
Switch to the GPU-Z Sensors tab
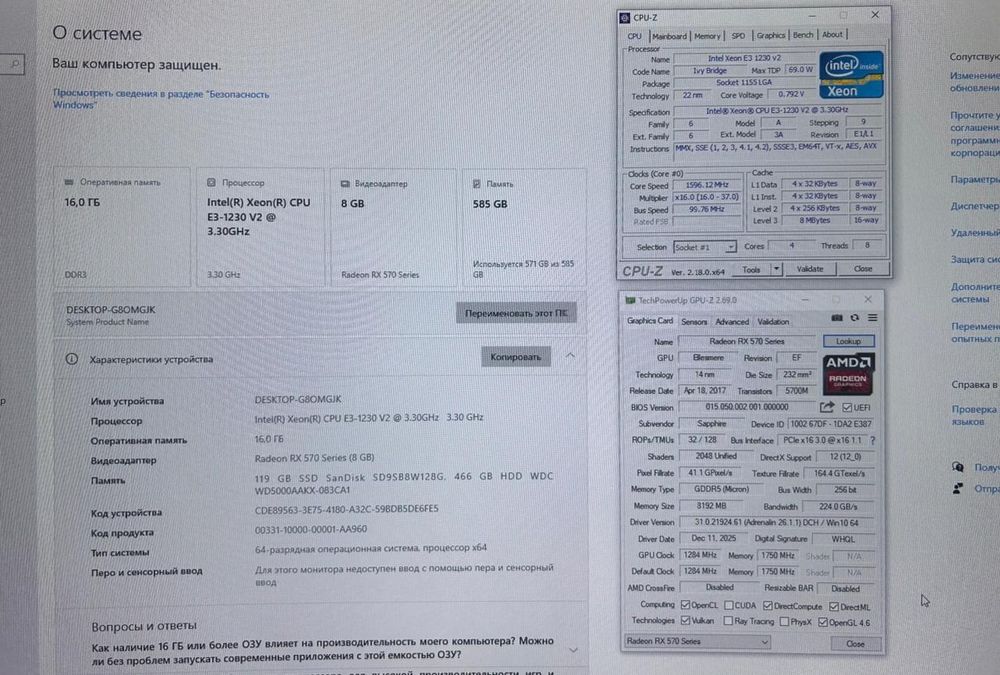click(694, 322)
